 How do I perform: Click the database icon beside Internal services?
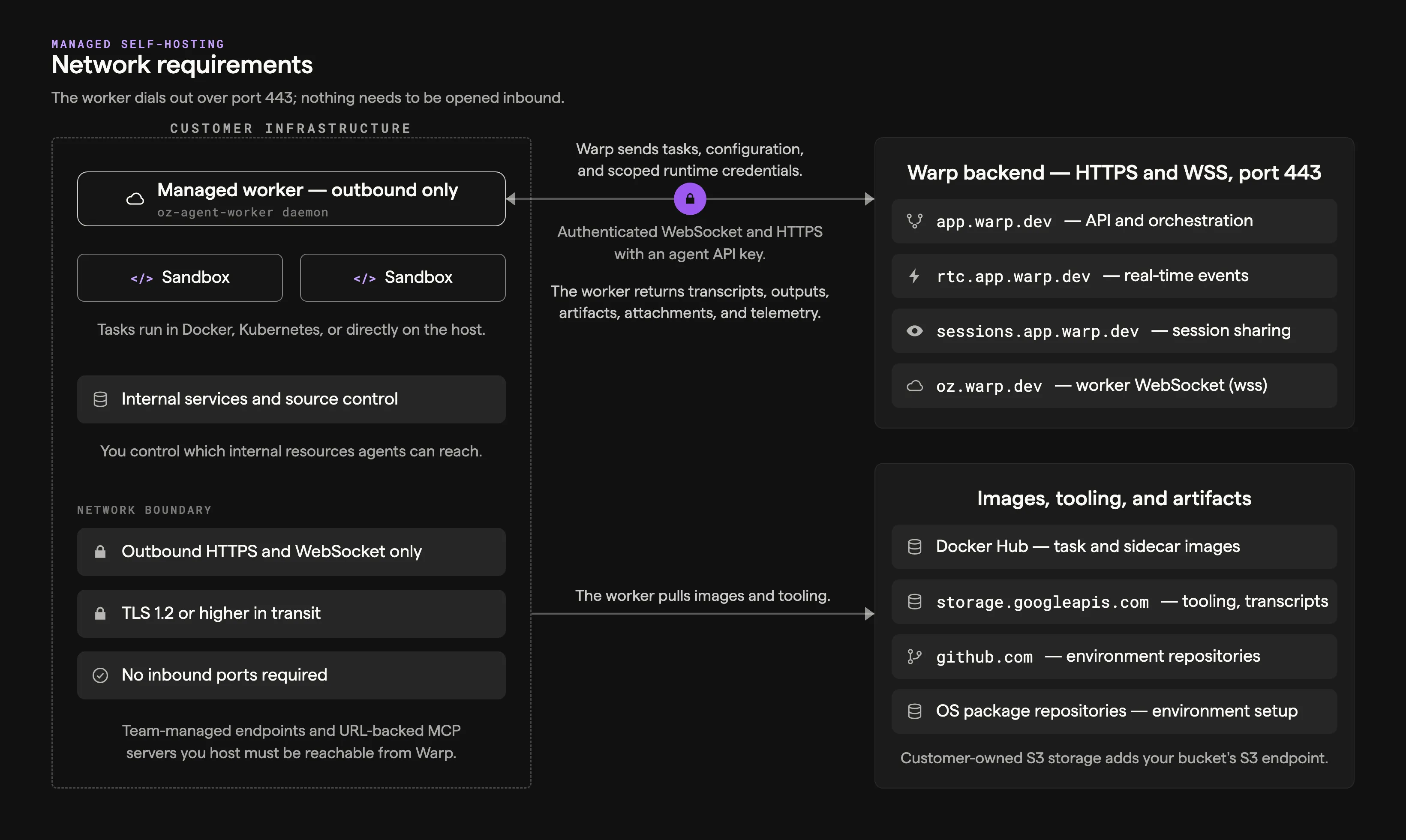[x=100, y=399]
